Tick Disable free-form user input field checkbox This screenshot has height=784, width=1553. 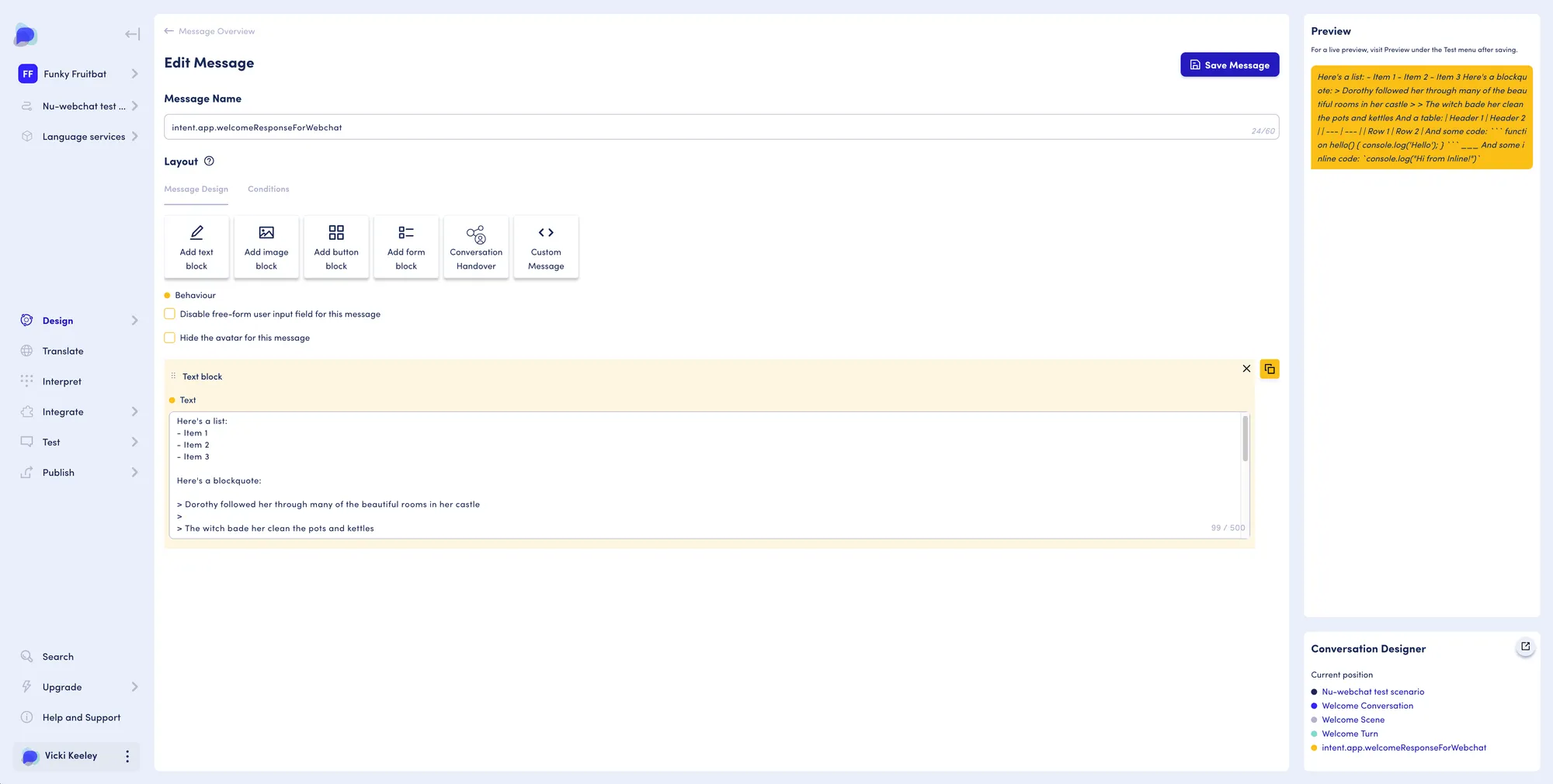(x=169, y=314)
